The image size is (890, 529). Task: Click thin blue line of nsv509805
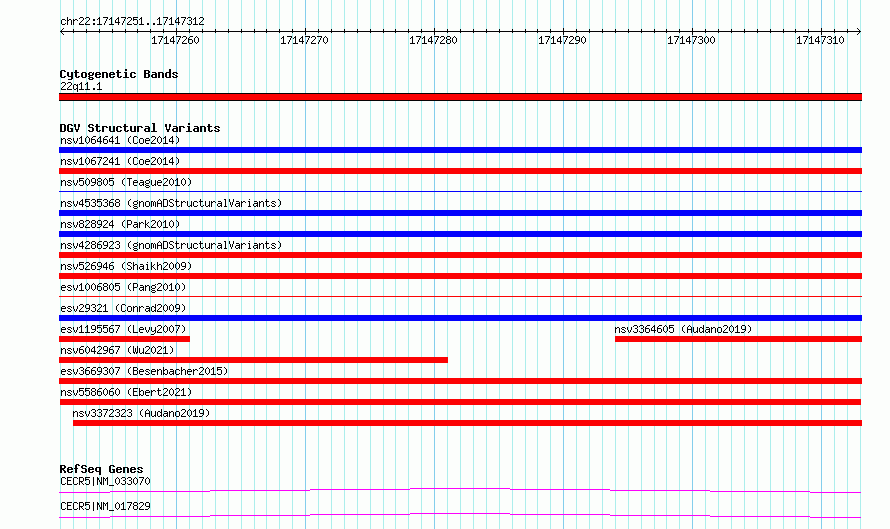(x=460, y=192)
